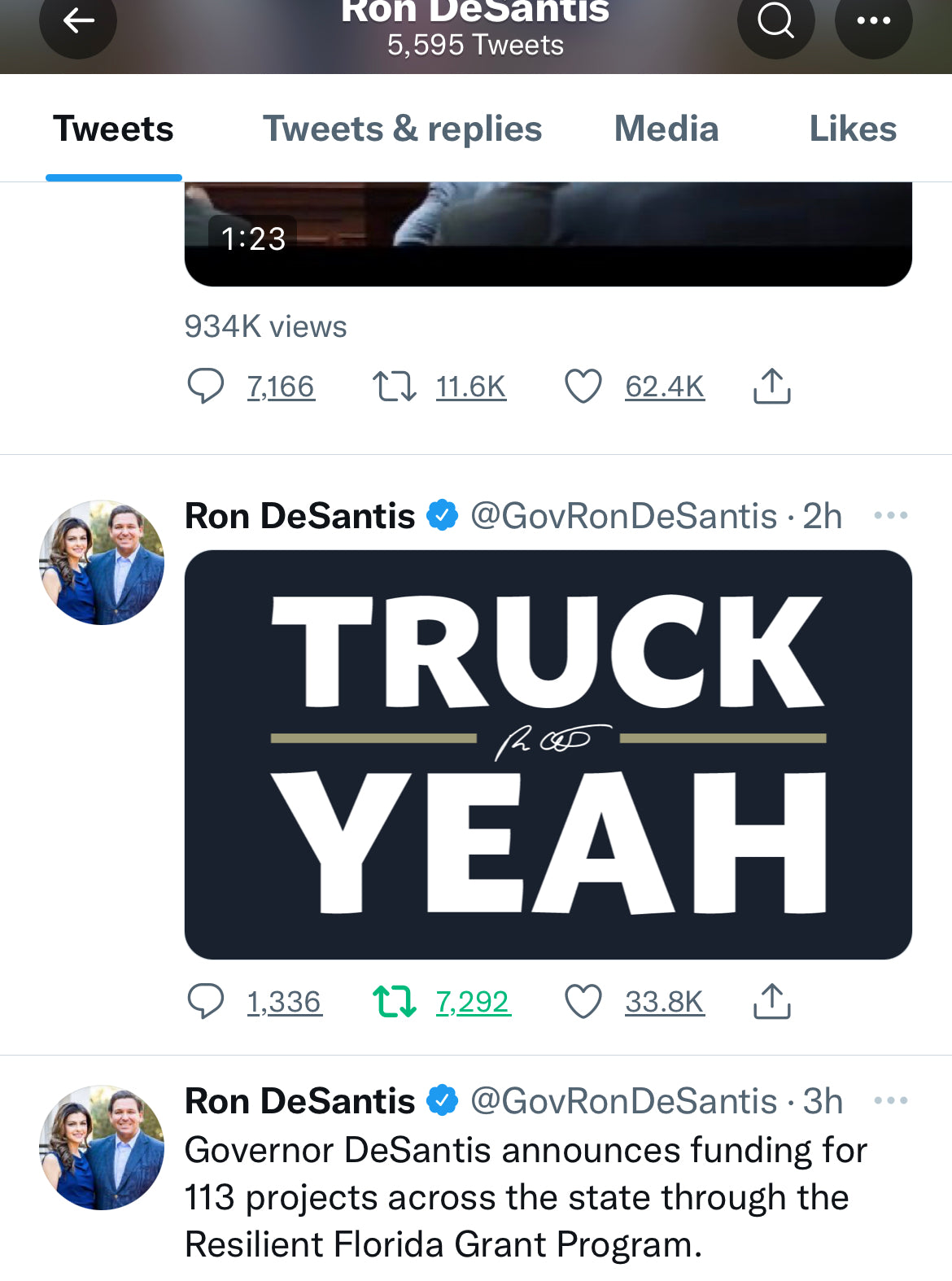952x1281 pixels.
Task: Switch to Tweets & replies tab
Action: (x=402, y=129)
